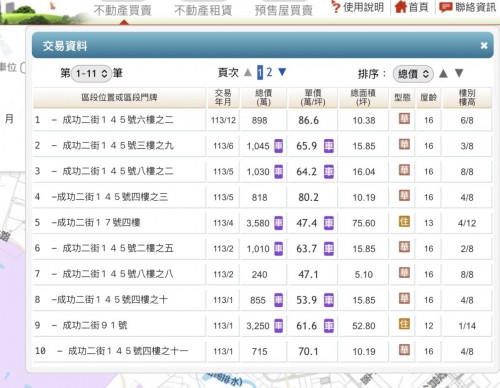Open 聯絡資訊 contact link

click(x=468, y=7)
